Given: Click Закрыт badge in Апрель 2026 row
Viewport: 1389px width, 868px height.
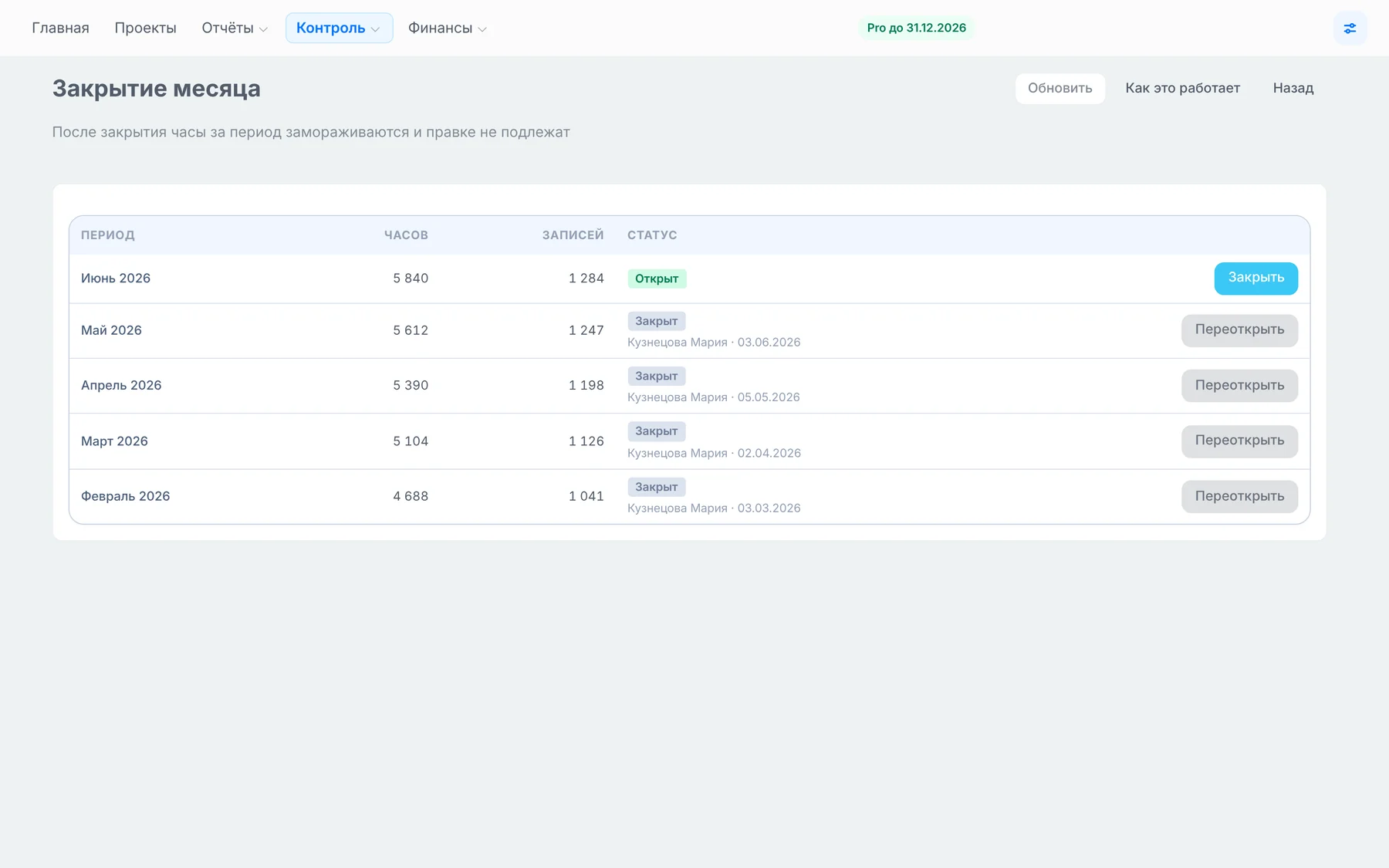Looking at the screenshot, I should click(656, 376).
